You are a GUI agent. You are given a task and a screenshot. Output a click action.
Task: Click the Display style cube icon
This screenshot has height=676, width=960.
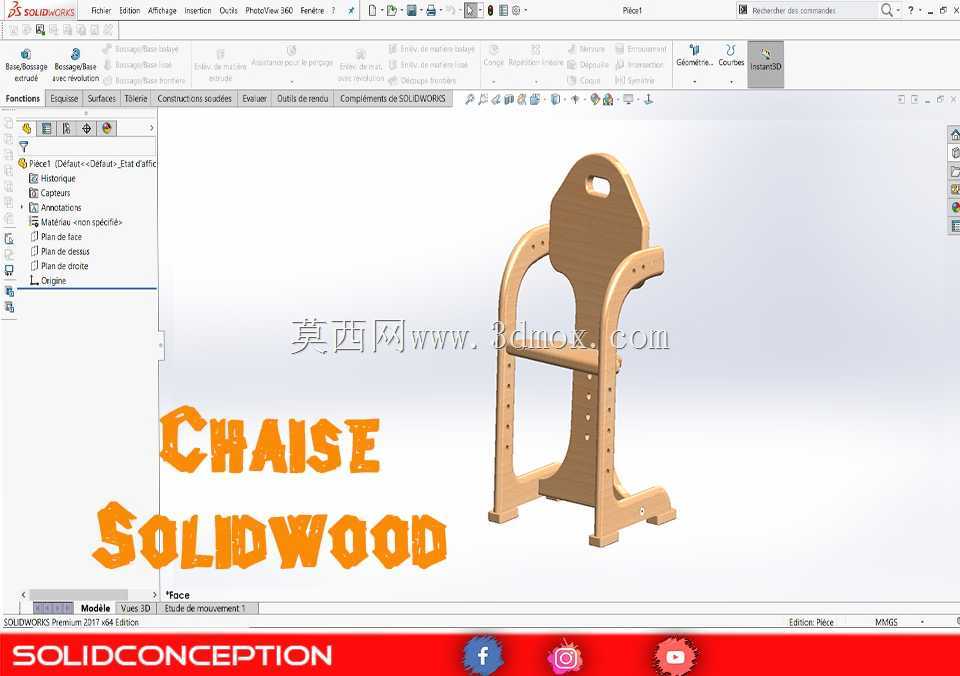pos(555,99)
